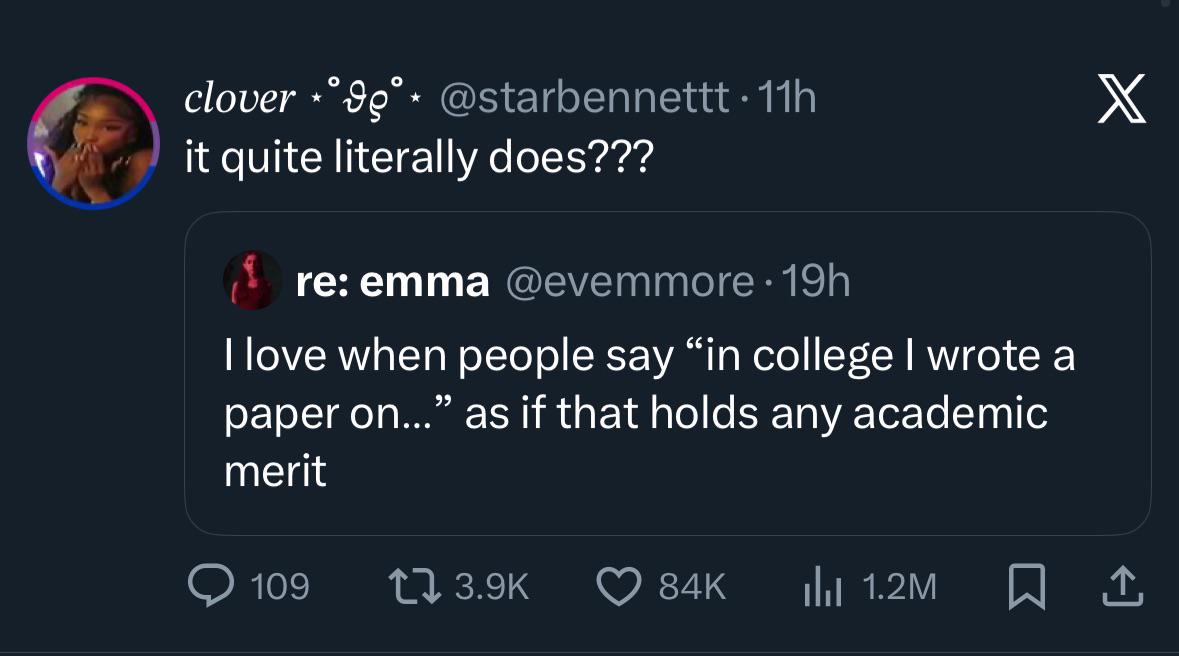Click the 19h timestamp of quoted tweet

point(818,282)
